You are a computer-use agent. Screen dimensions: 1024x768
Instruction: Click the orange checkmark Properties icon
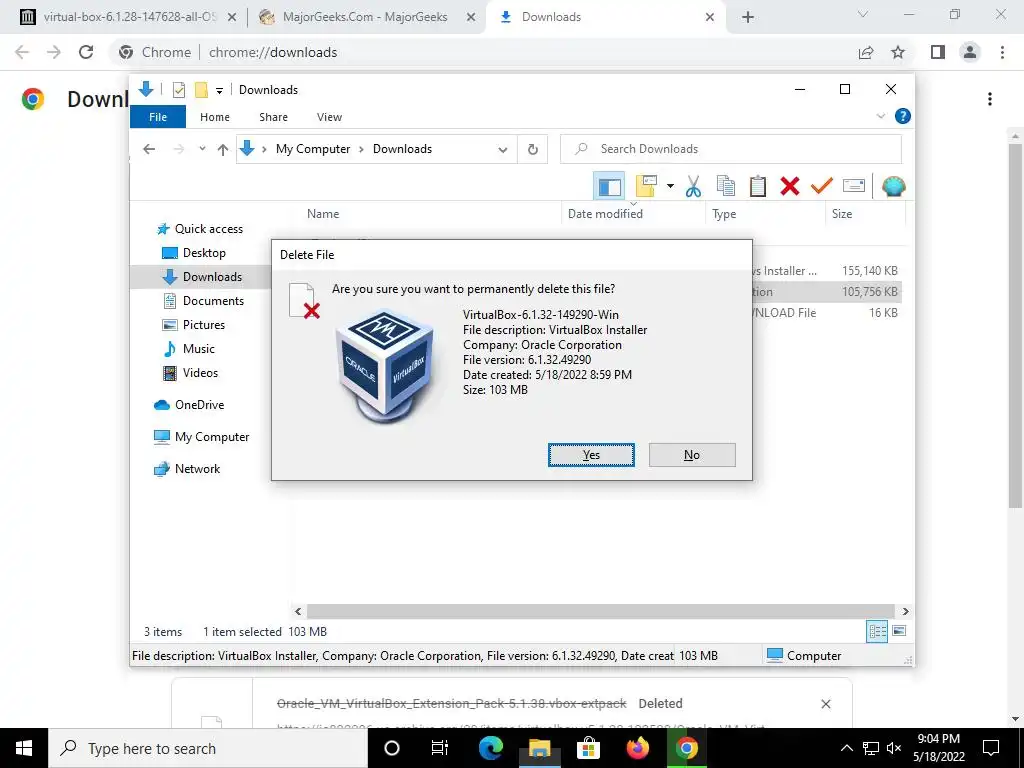[x=822, y=187]
